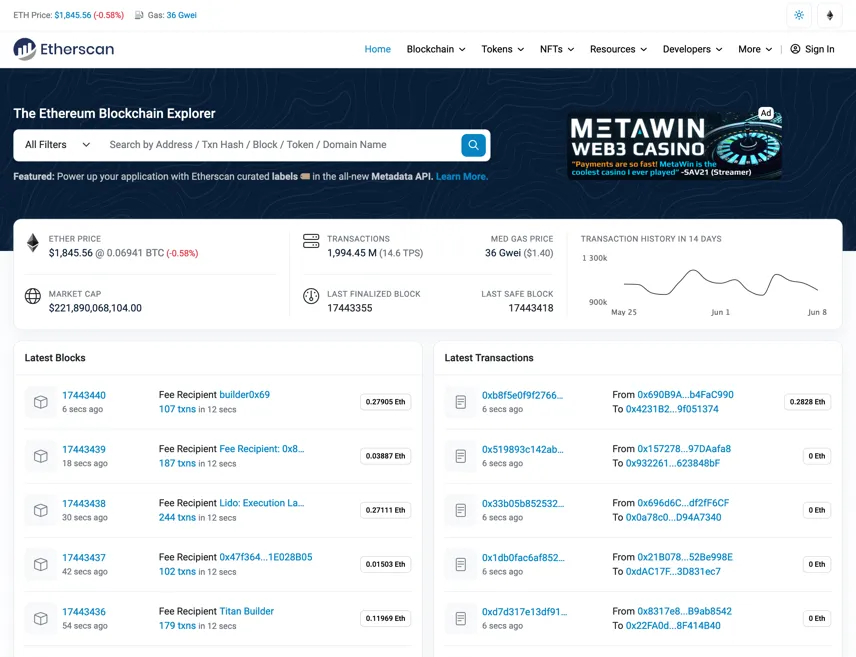
Task: Open the Learn More link
Action: (x=462, y=176)
